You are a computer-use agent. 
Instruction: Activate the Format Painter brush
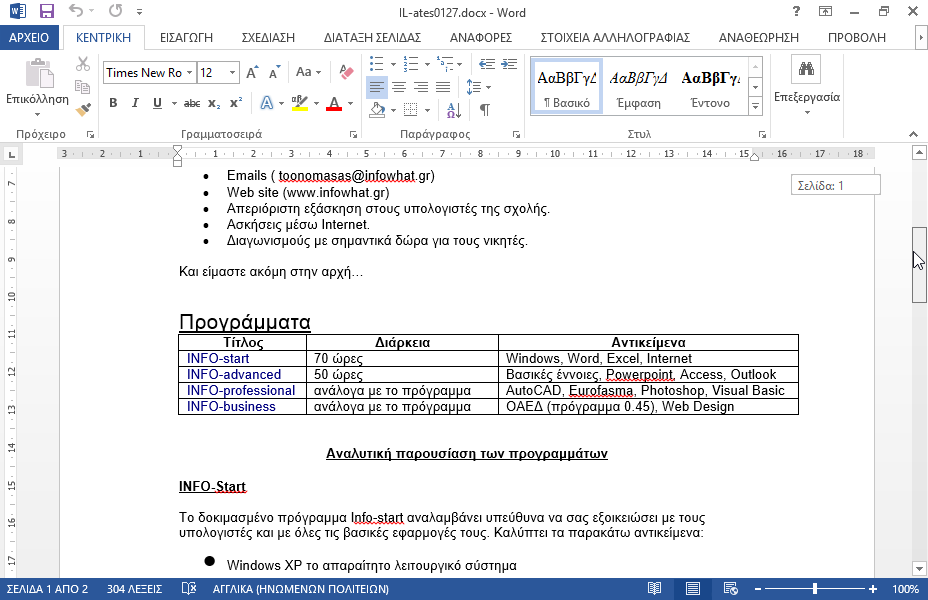coord(83,109)
